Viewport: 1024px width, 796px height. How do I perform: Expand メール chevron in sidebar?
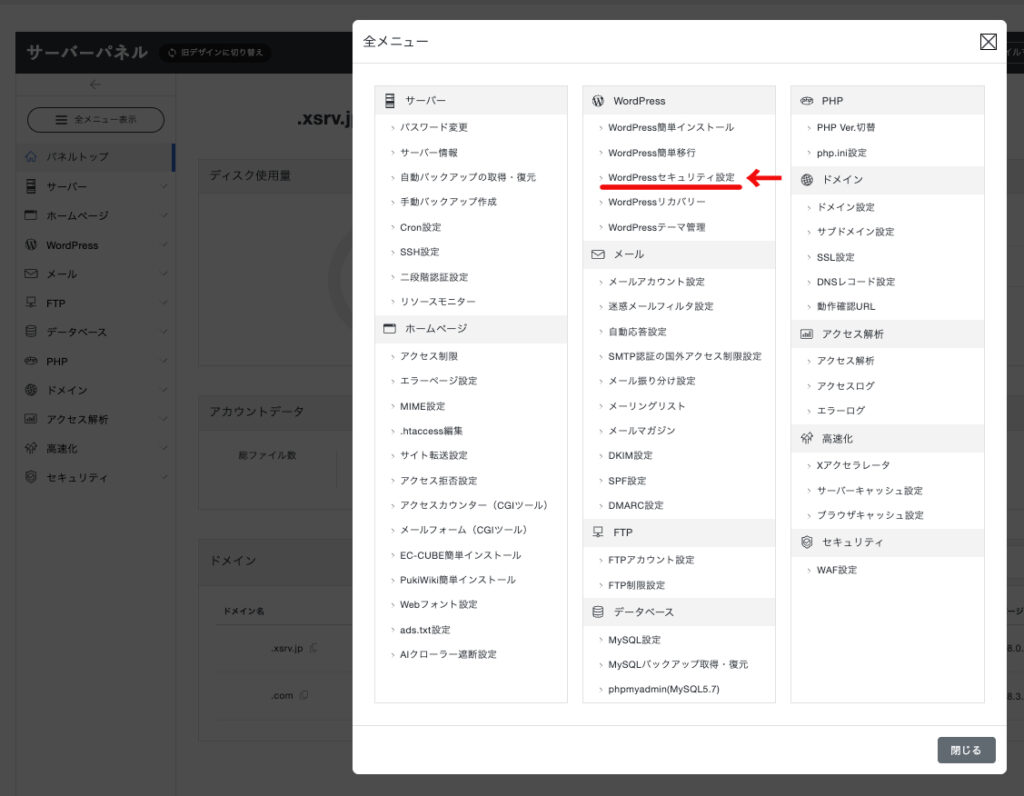(164, 274)
